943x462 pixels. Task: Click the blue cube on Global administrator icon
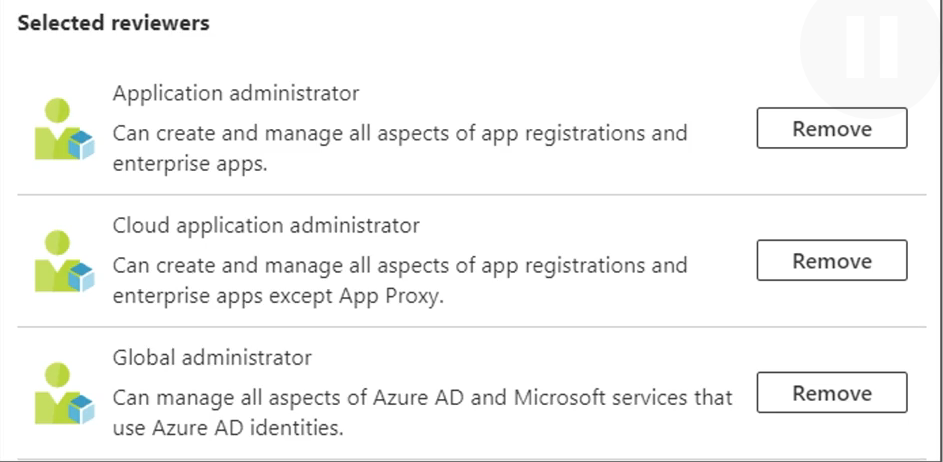point(79,410)
